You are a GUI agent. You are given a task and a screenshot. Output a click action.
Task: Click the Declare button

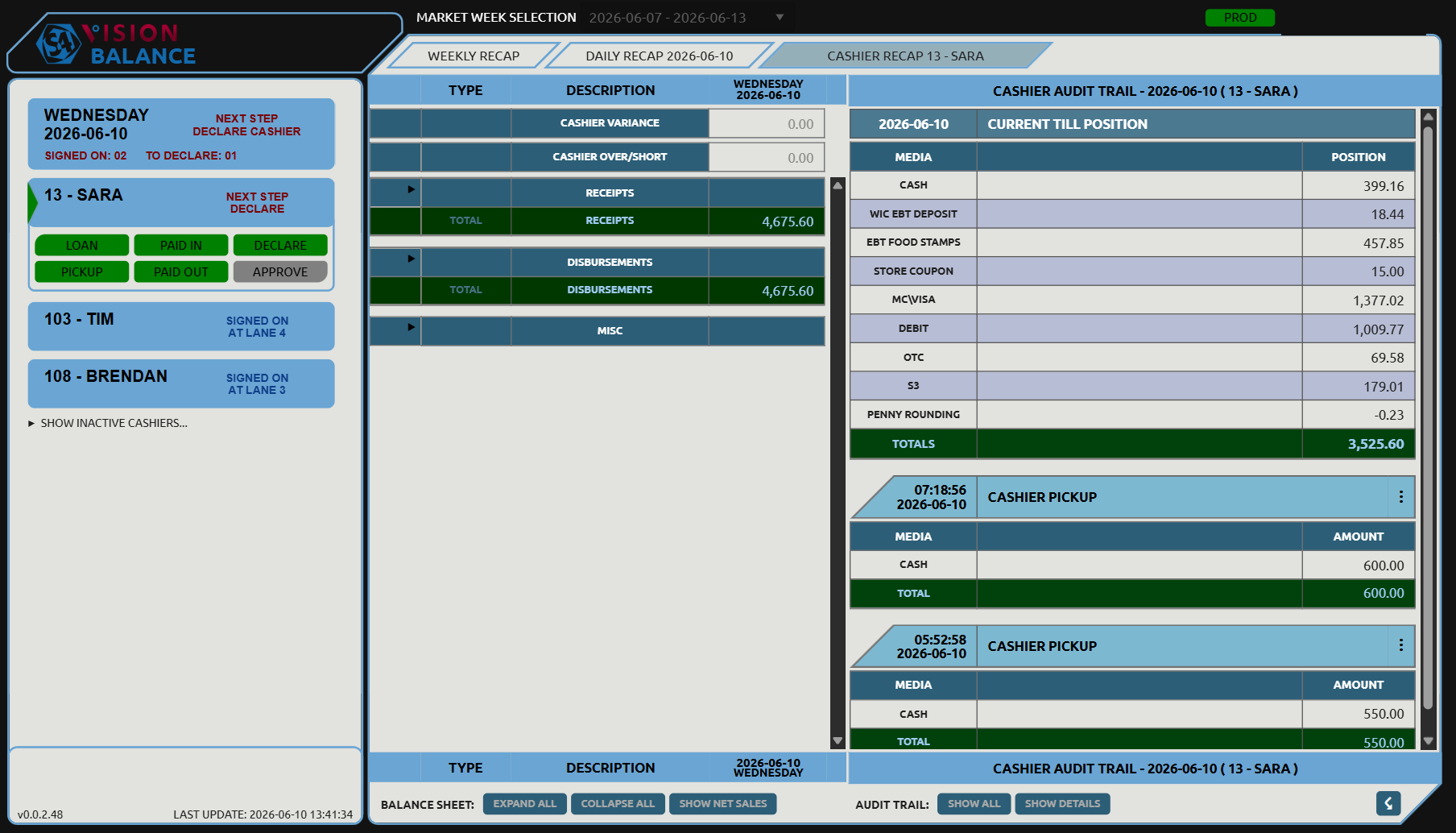pyautogui.click(x=280, y=245)
